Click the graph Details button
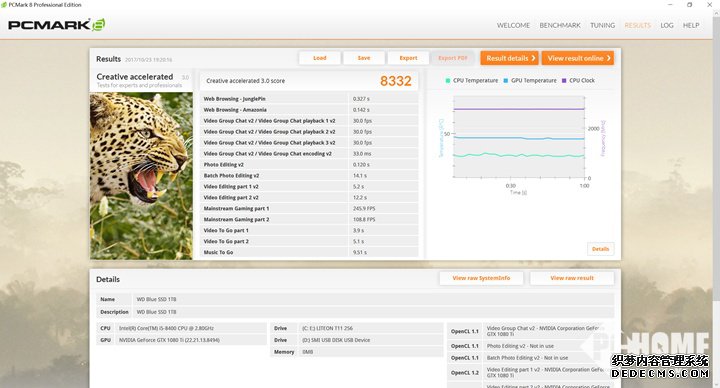Image resolution: width=720 pixels, height=388 pixels. [600, 249]
